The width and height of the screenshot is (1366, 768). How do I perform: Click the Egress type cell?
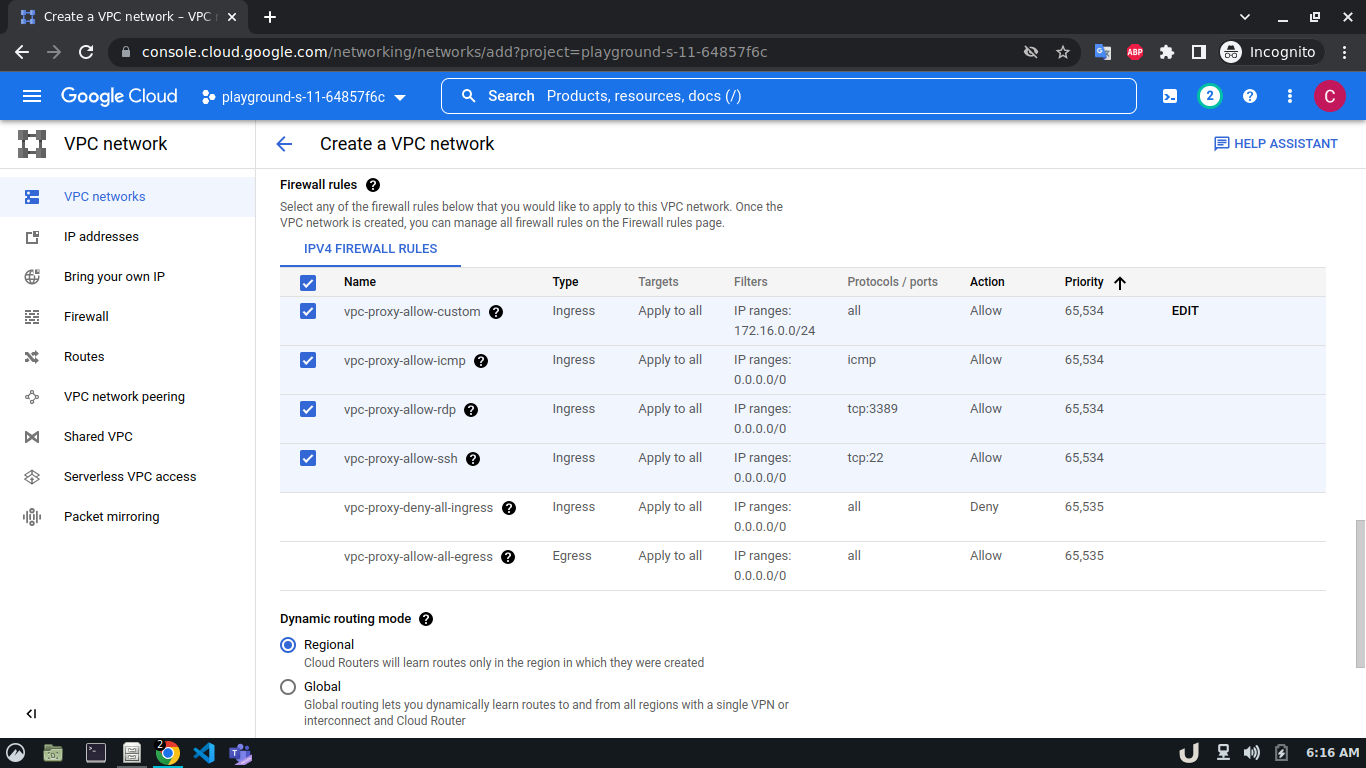click(x=572, y=556)
